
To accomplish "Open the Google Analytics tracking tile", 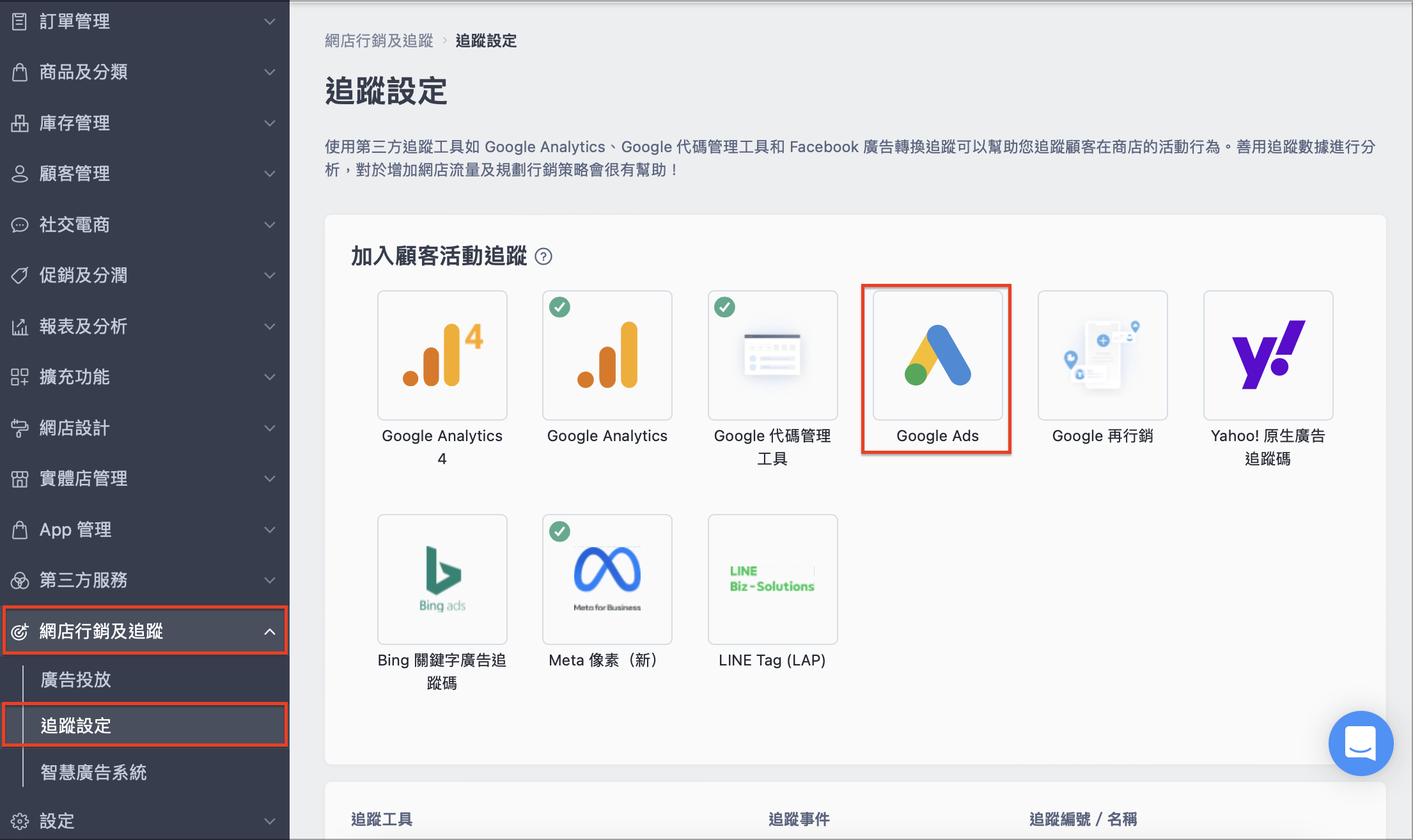I will click(607, 355).
